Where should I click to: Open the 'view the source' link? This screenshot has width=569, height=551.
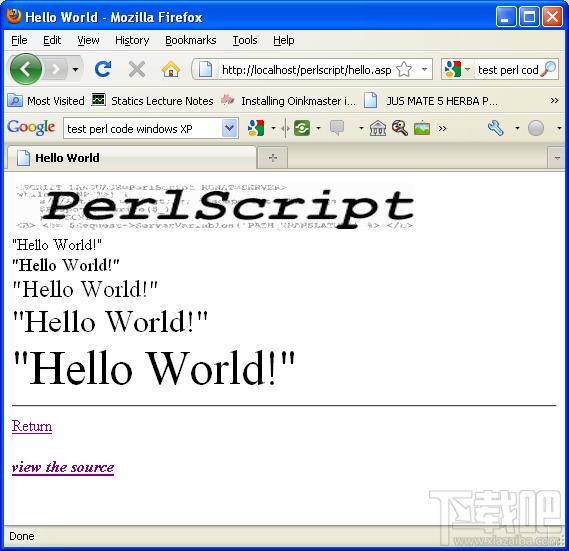(63, 467)
